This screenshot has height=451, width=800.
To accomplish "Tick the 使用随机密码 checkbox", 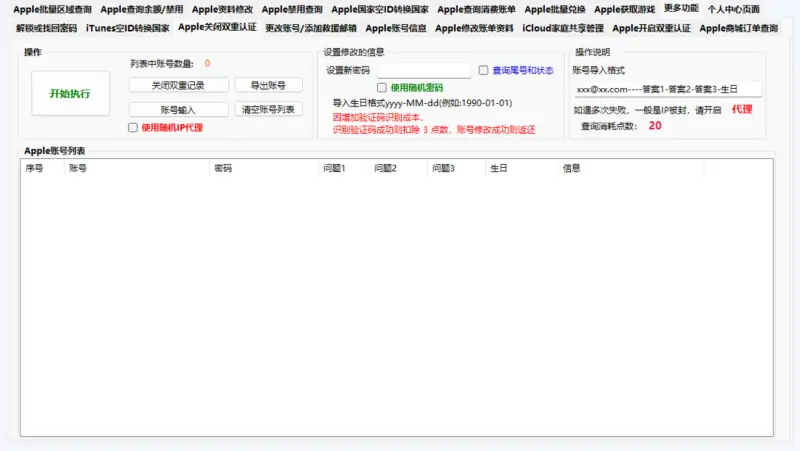I will tap(382, 88).
